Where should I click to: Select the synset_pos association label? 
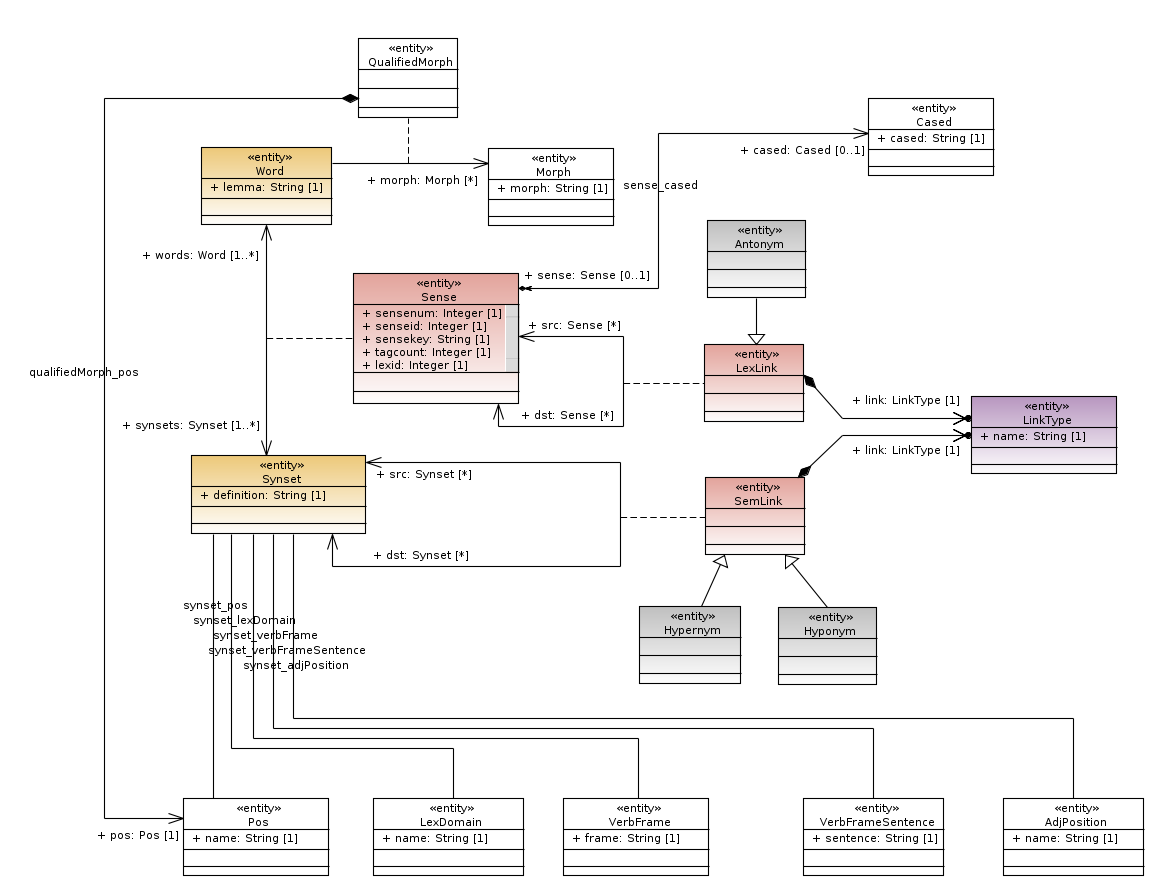coord(216,606)
